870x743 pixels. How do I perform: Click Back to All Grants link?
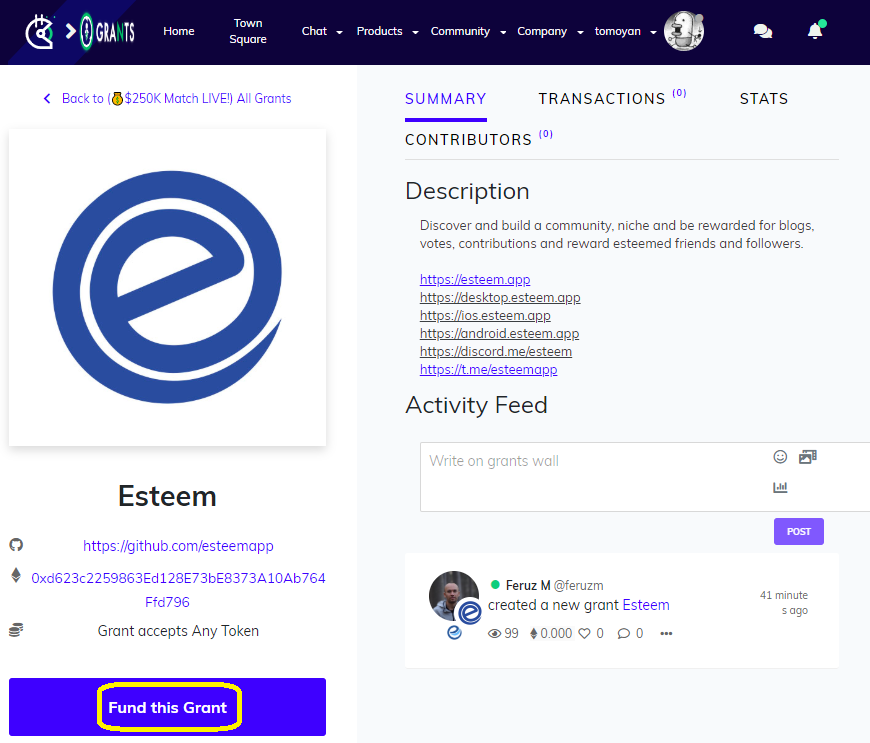click(x=176, y=98)
